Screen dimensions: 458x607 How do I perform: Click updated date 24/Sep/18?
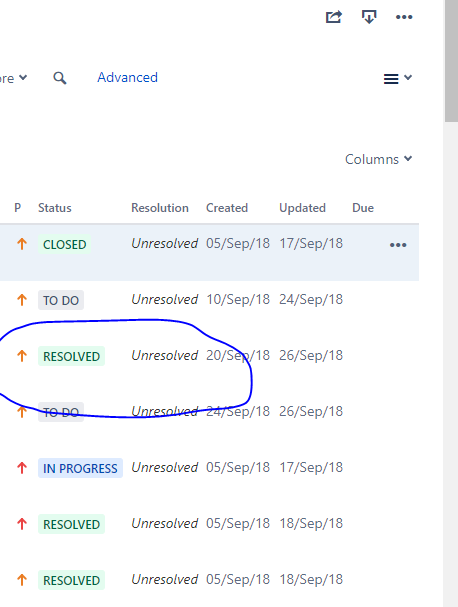click(x=311, y=299)
